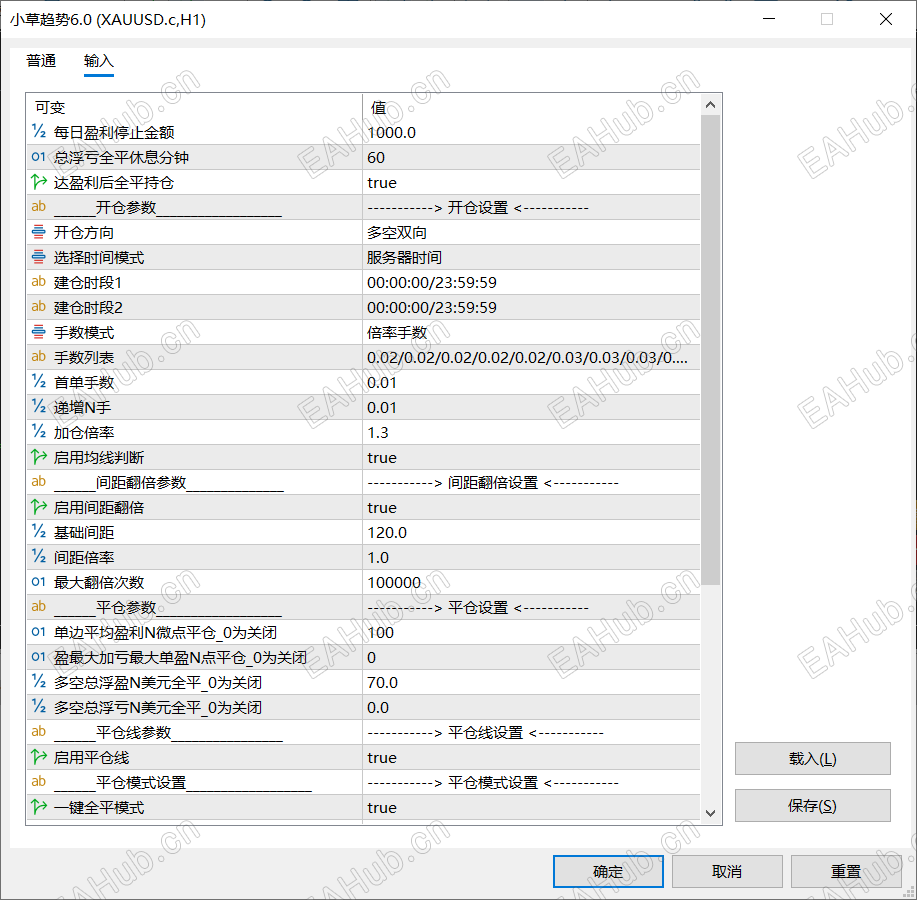Click the bool arrow icon beside 达盈利后全平持仓
This screenshot has width=917, height=900.
click(39, 182)
